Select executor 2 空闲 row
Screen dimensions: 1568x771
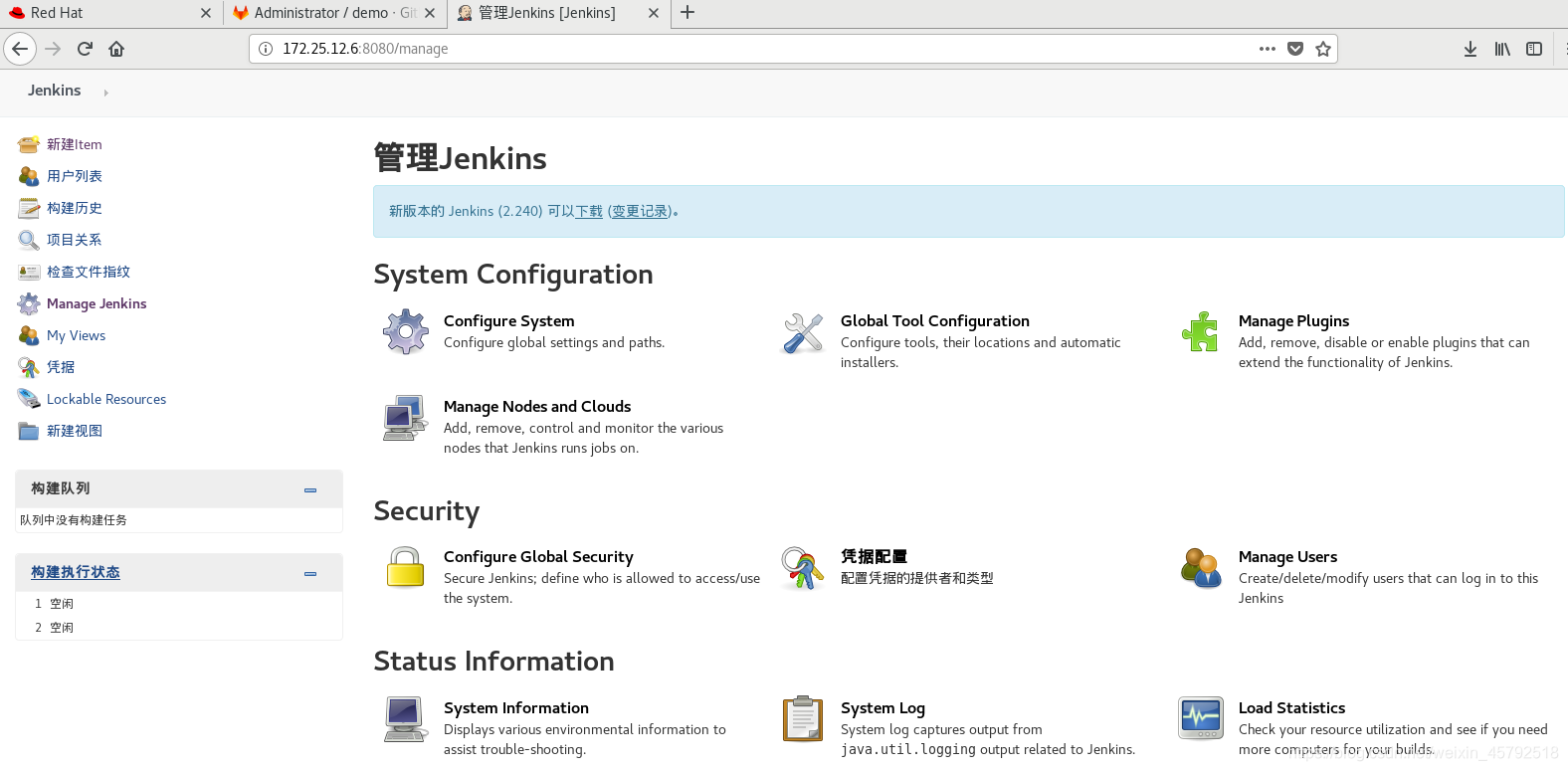point(179,628)
